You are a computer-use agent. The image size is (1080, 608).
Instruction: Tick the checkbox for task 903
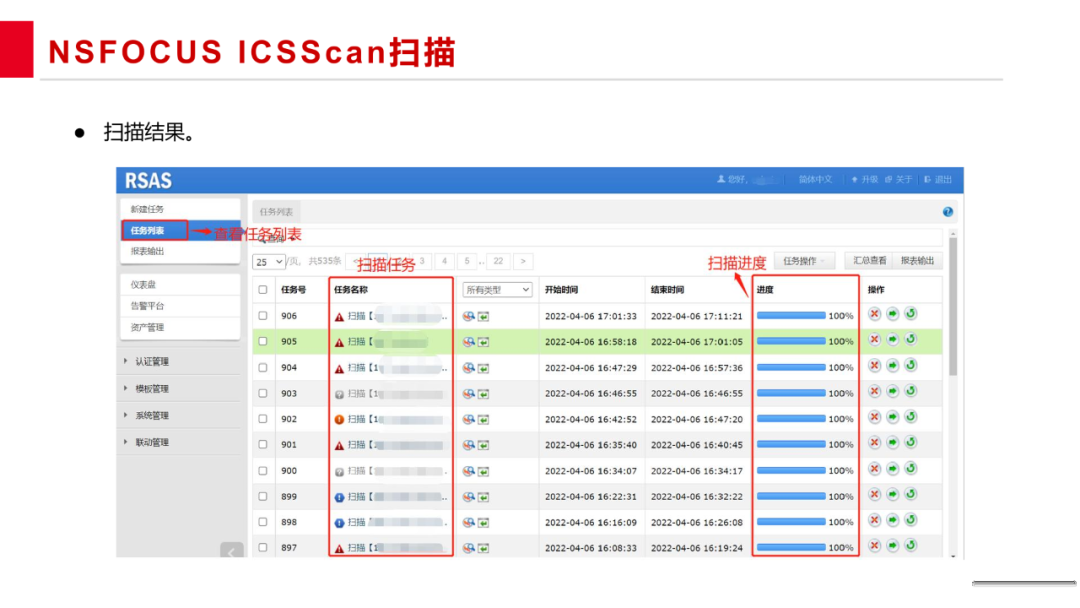262,393
